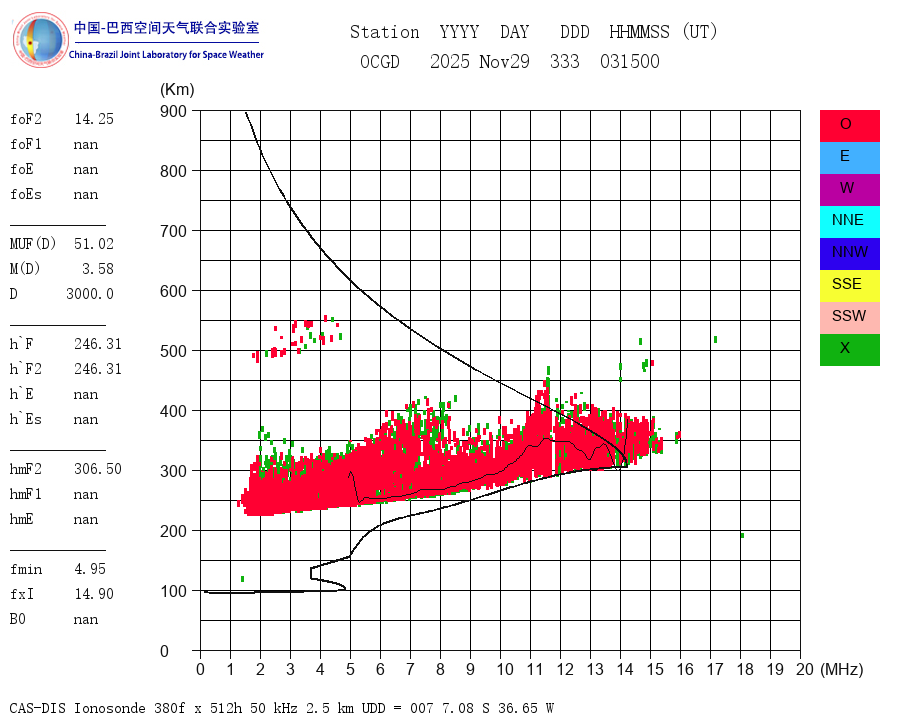900x720 pixels.
Task: Click the hmF2 value 306.50
Action: 98,469
